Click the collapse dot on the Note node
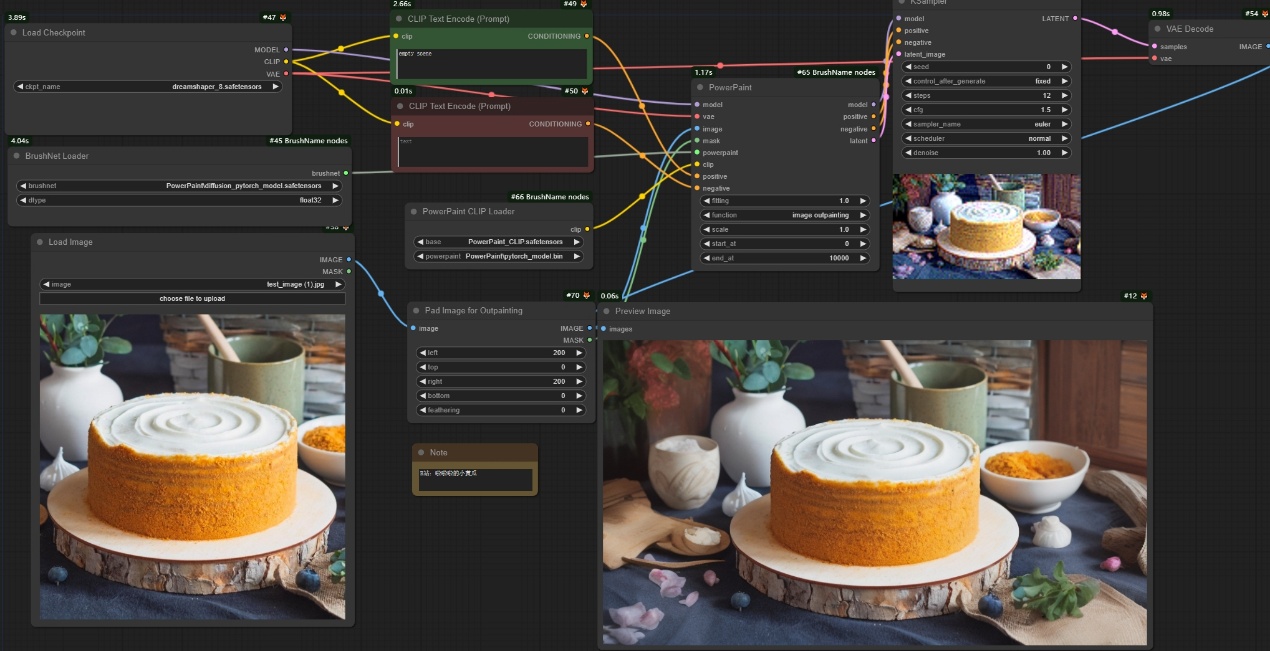Viewport: 1270px width, 651px height. (x=421, y=453)
